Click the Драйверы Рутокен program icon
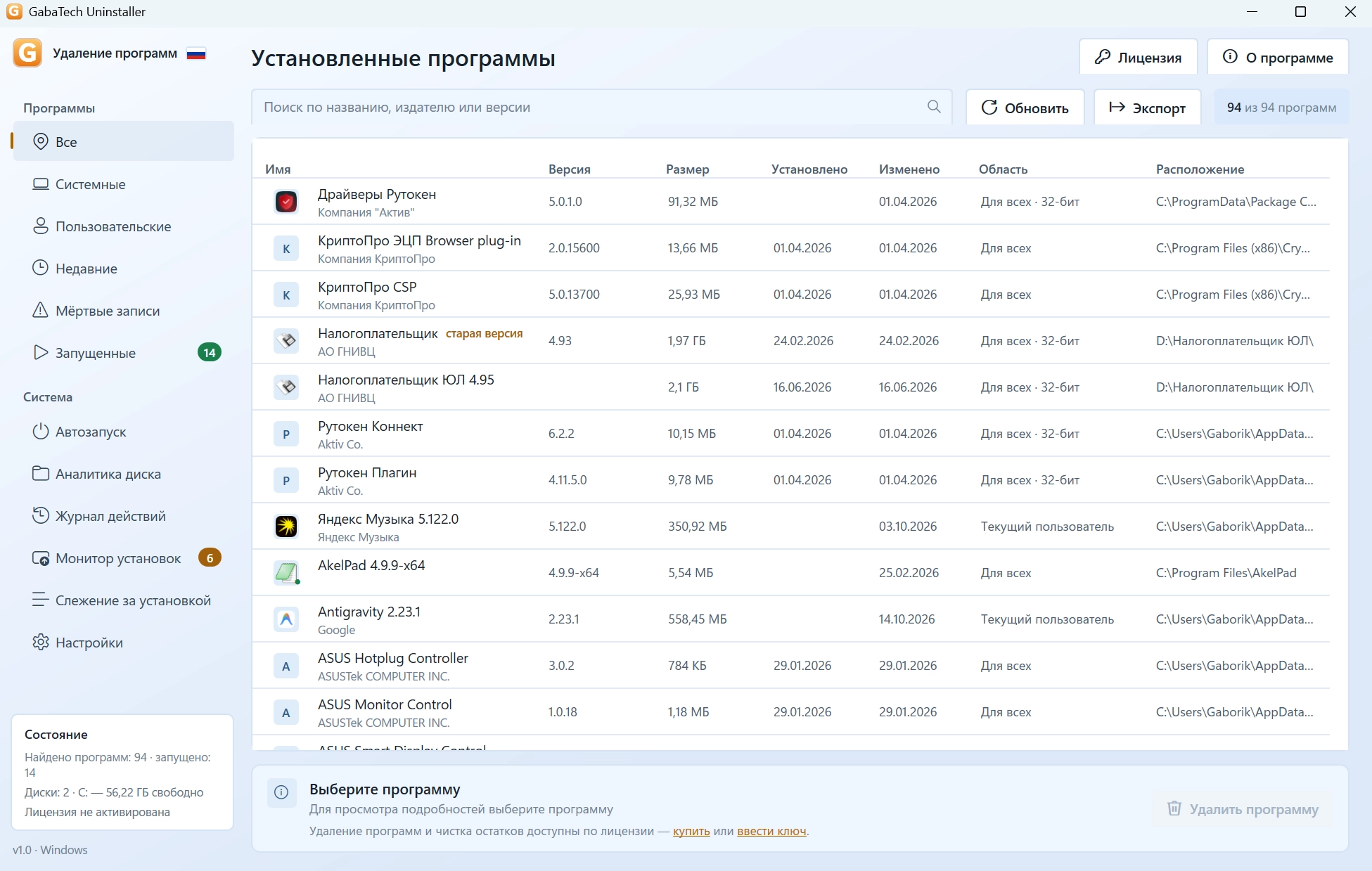1372x871 pixels. click(286, 202)
